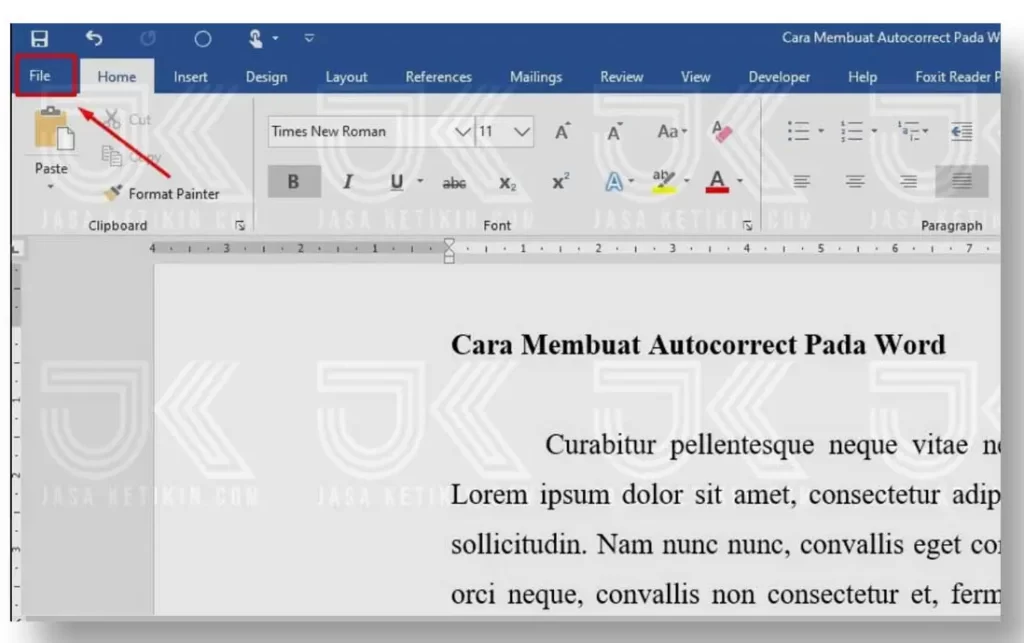Center align text

coord(855,181)
